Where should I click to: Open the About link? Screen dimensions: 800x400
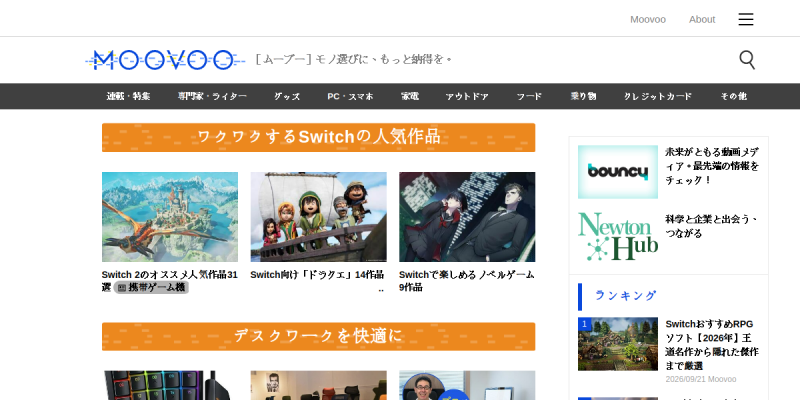(x=702, y=19)
